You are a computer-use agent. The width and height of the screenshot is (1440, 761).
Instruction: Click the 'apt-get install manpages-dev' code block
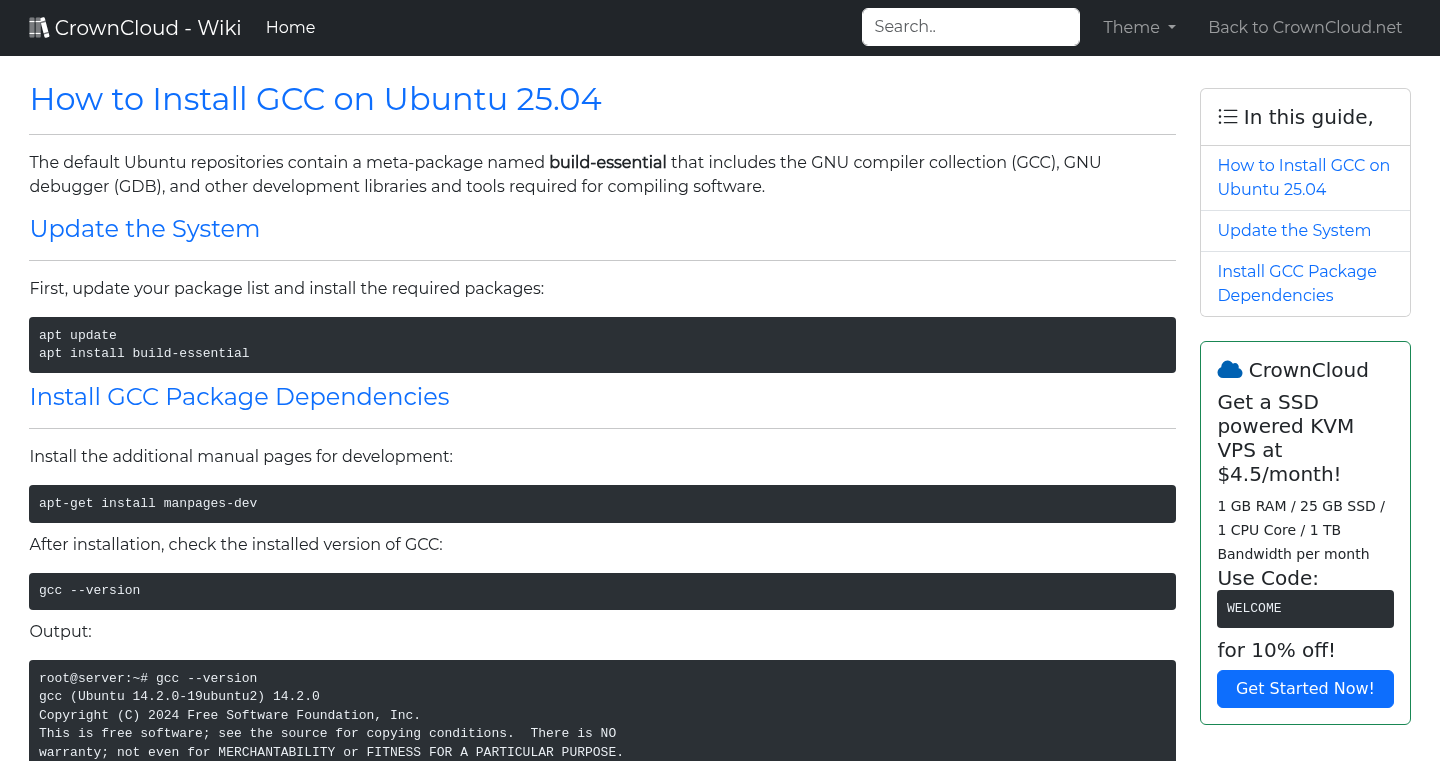tap(602, 504)
